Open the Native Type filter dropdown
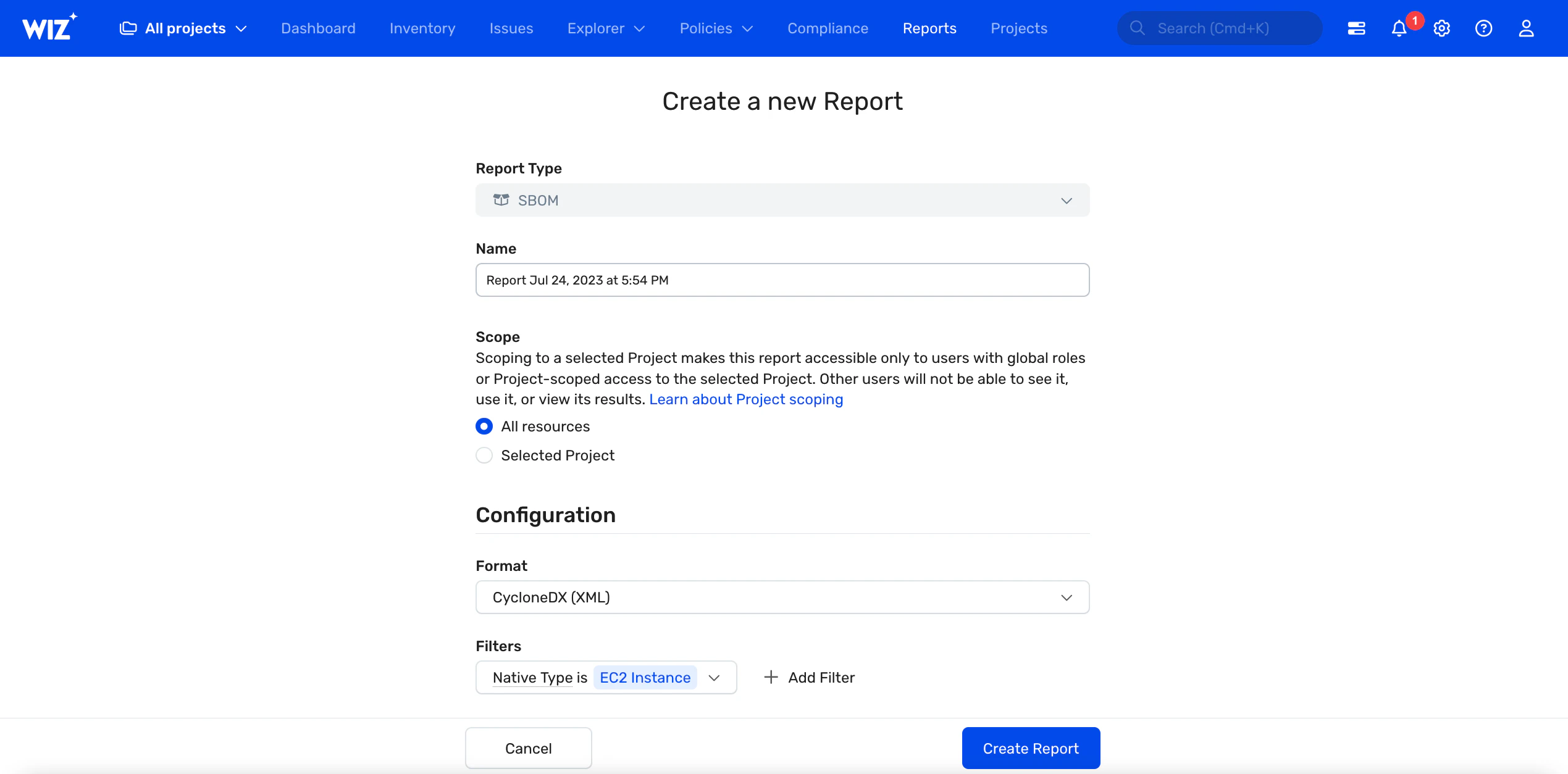Image resolution: width=1568 pixels, height=774 pixels. click(x=606, y=678)
